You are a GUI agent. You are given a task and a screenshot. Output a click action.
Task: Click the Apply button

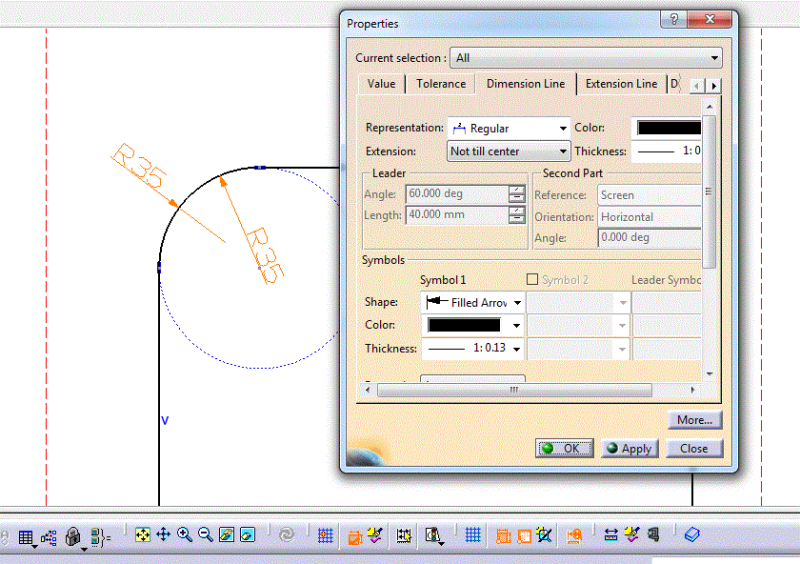point(630,449)
